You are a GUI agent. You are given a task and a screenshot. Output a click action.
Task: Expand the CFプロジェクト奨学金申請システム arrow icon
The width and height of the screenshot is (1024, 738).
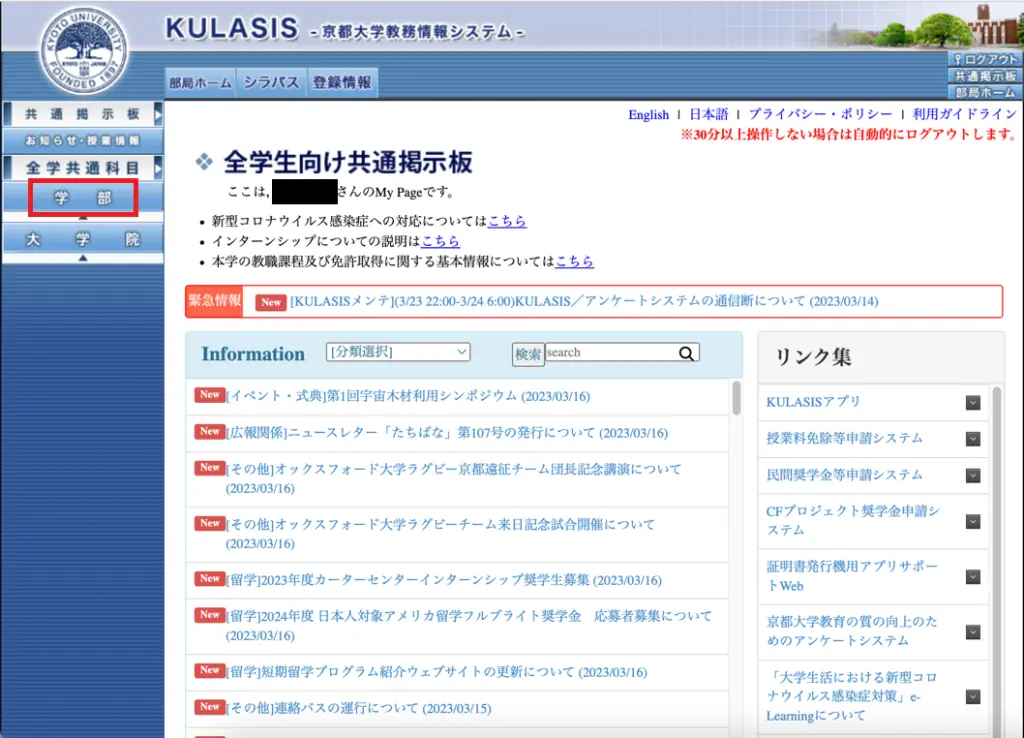[973, 521]
